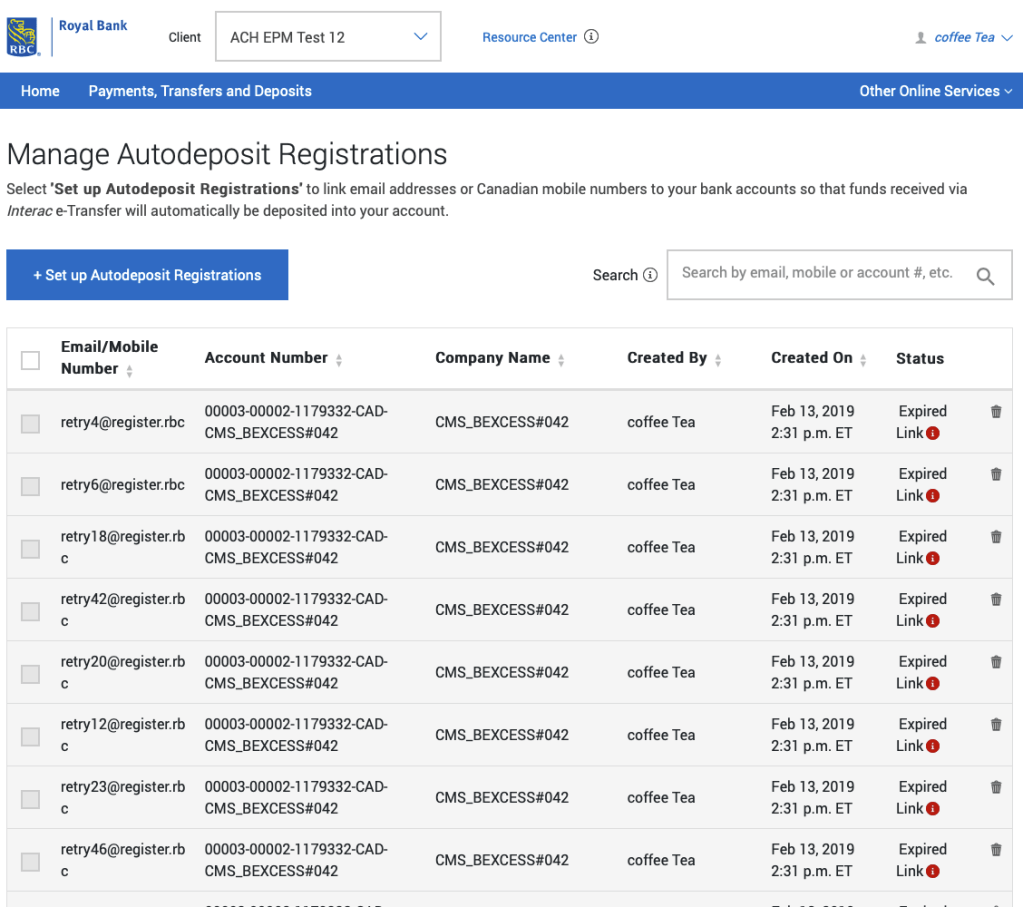This screenshot has width=1023, height=907.
Task: Click the search by email or mobile field
Action: (x=816, y=273)
